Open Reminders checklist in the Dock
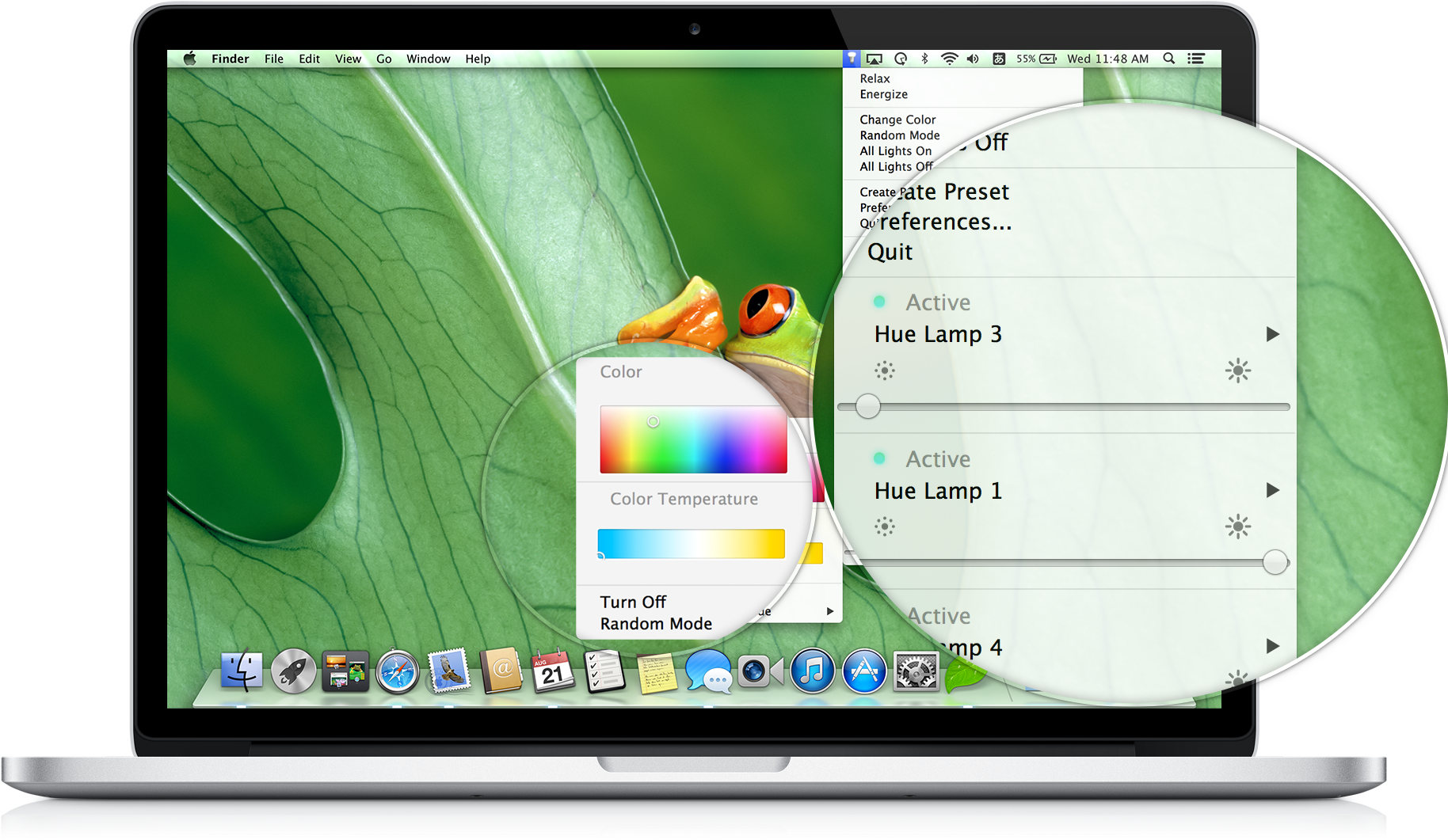1448x840 pixels. pyautogui.click(x=605, y=671)
